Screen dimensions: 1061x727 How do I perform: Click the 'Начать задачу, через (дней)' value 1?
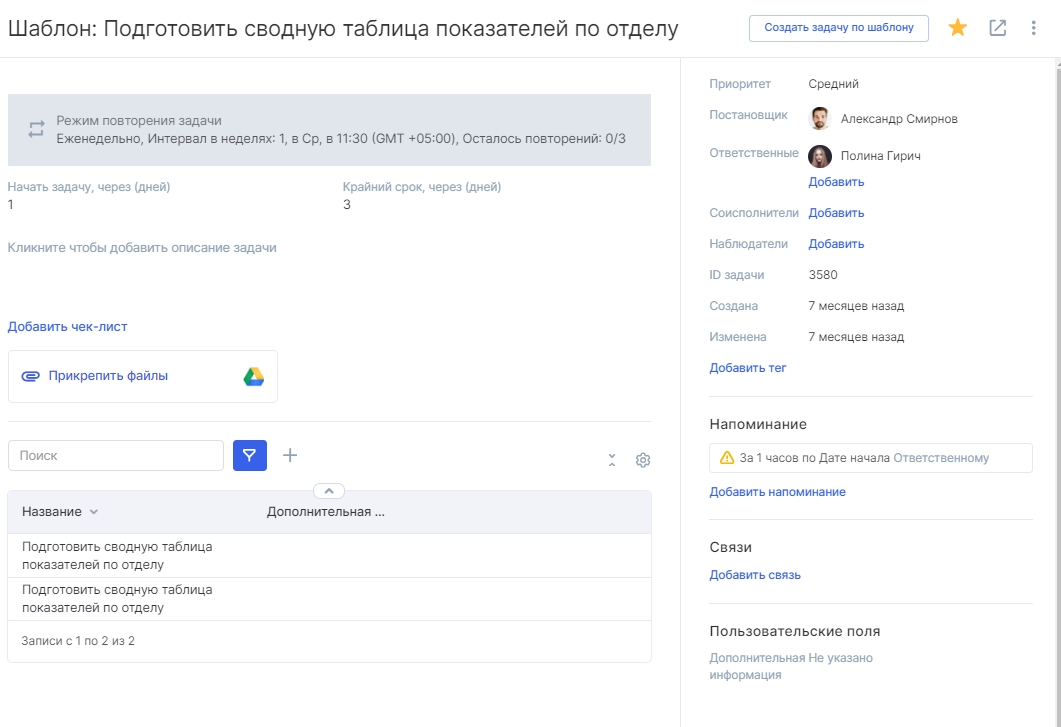10,204
